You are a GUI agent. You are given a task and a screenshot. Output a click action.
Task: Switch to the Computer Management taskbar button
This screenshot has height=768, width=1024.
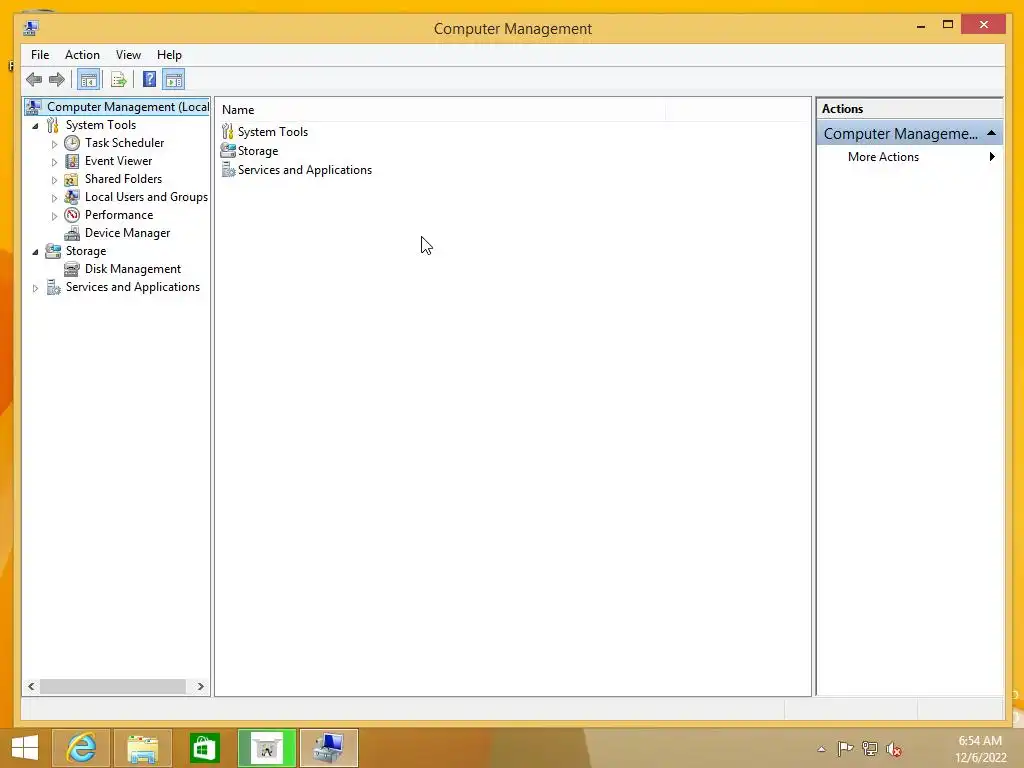point(328,748)
